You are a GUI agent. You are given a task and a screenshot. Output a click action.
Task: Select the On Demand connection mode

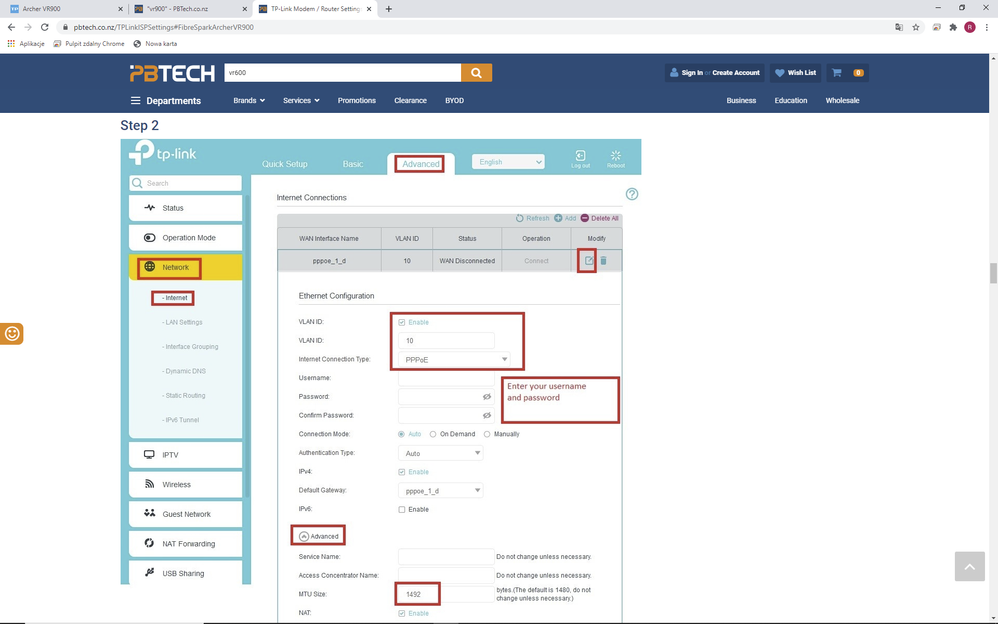(x=433, y=434)
